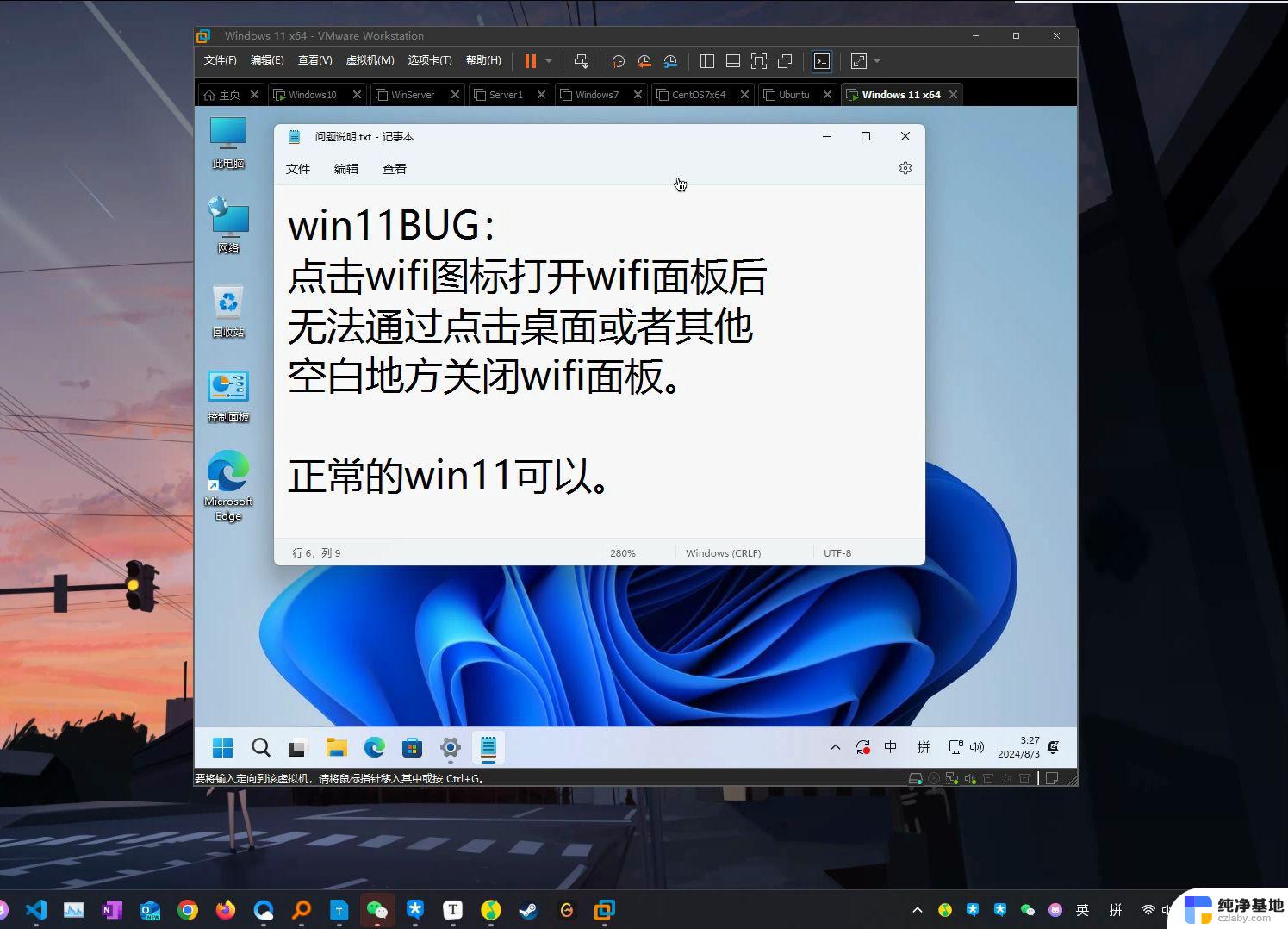The height and width of the screenshot is (929, 1288).
Task: Open the VMware 帮助(H) menu
Action: point(483,60)
